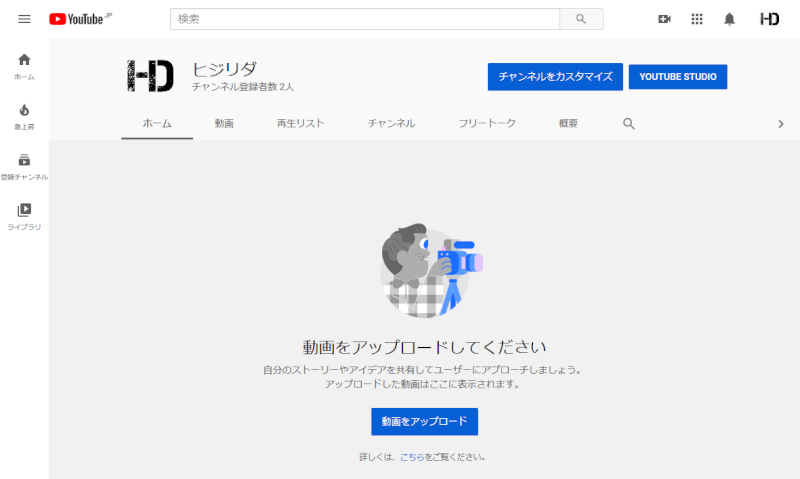Follow the こちら link
Viewport: 800px width, 479px height.
pyautogui.click(x=412, y=457)
